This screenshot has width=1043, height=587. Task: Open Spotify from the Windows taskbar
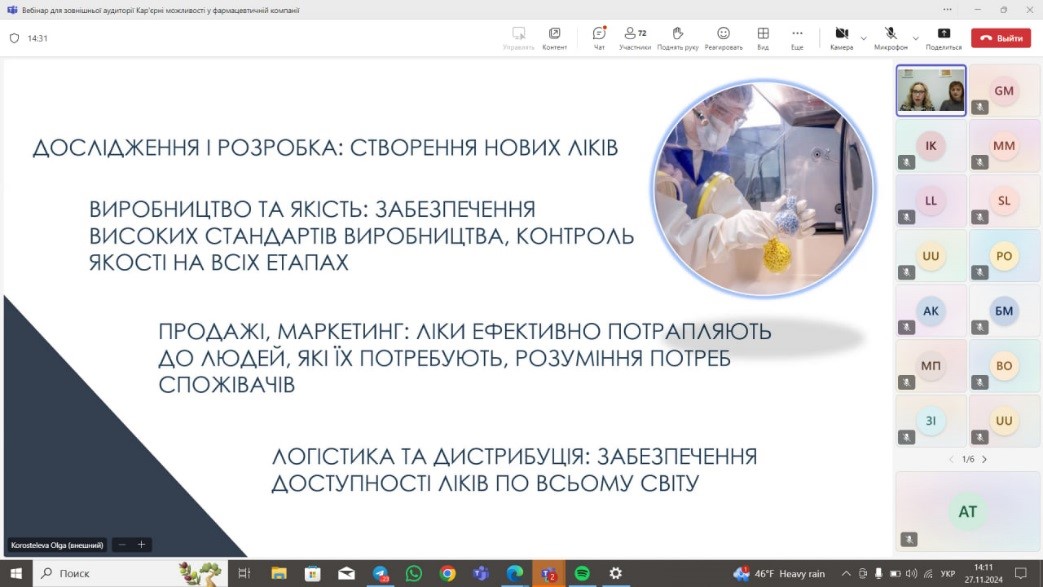(582, 574)
